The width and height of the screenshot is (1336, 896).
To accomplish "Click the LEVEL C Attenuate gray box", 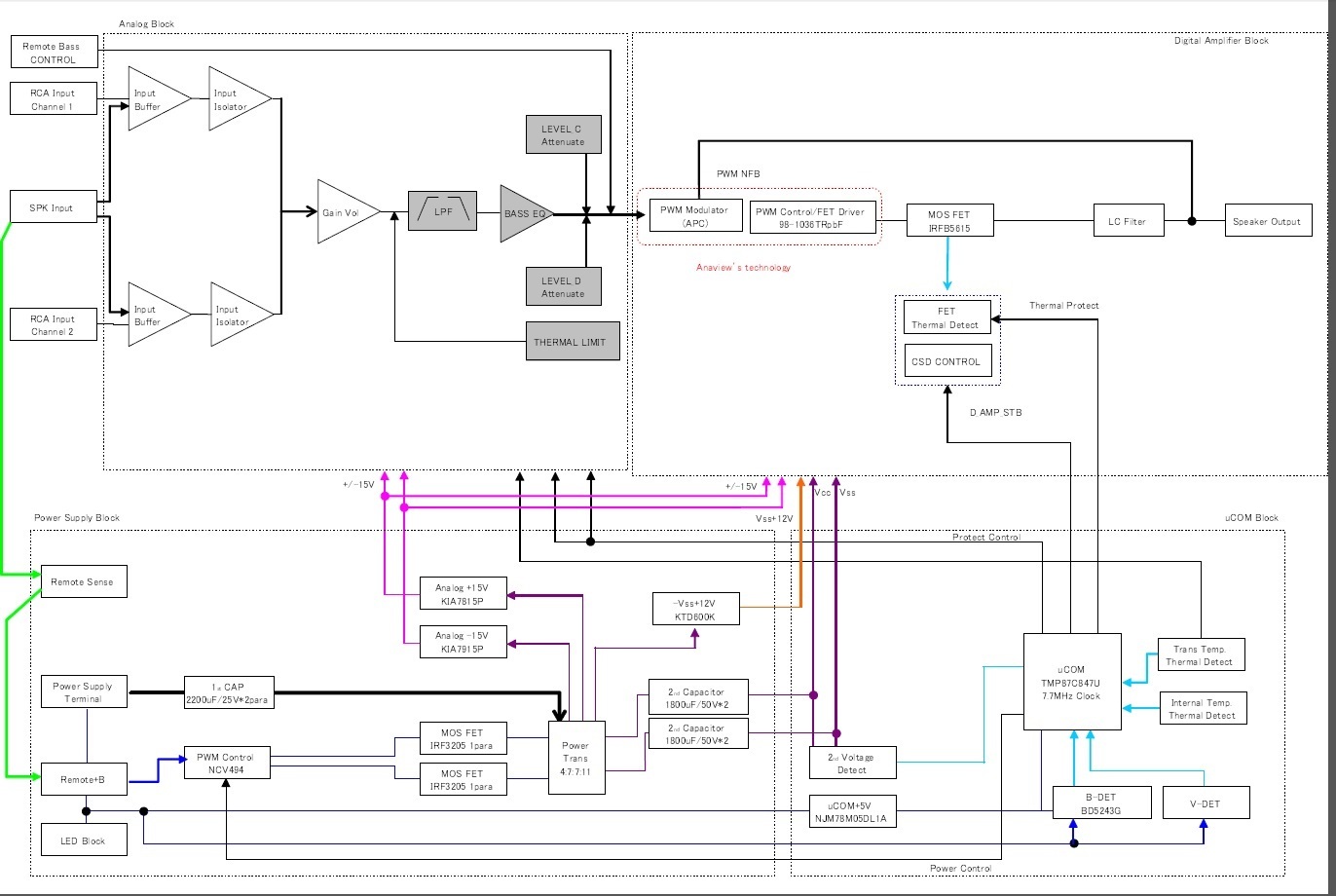I will tap(563, 135).
